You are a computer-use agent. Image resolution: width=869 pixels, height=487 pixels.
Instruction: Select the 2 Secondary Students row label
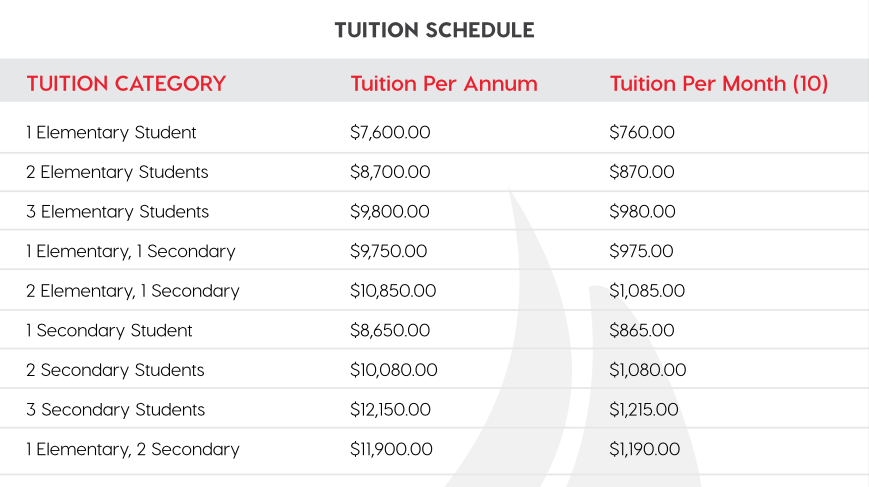pos(115,370)
